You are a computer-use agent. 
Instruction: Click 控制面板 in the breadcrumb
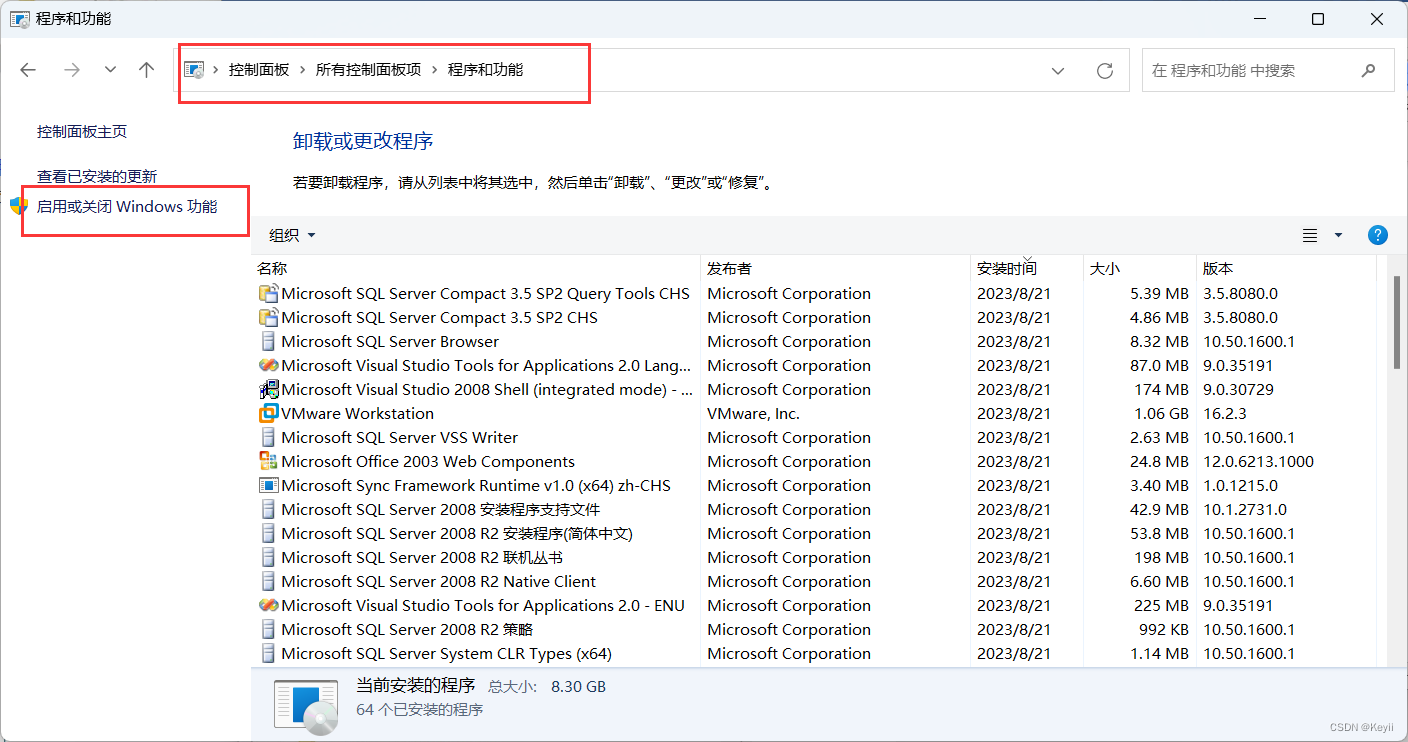pyautogui.click(x=259, y=70)
